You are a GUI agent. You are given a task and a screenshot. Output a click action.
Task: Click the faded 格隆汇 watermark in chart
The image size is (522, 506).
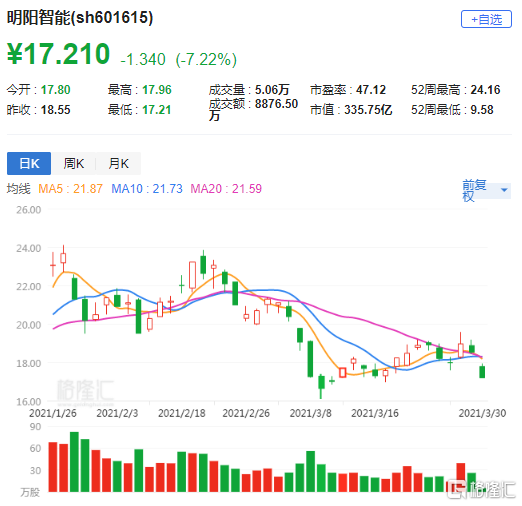click(85, 390)
